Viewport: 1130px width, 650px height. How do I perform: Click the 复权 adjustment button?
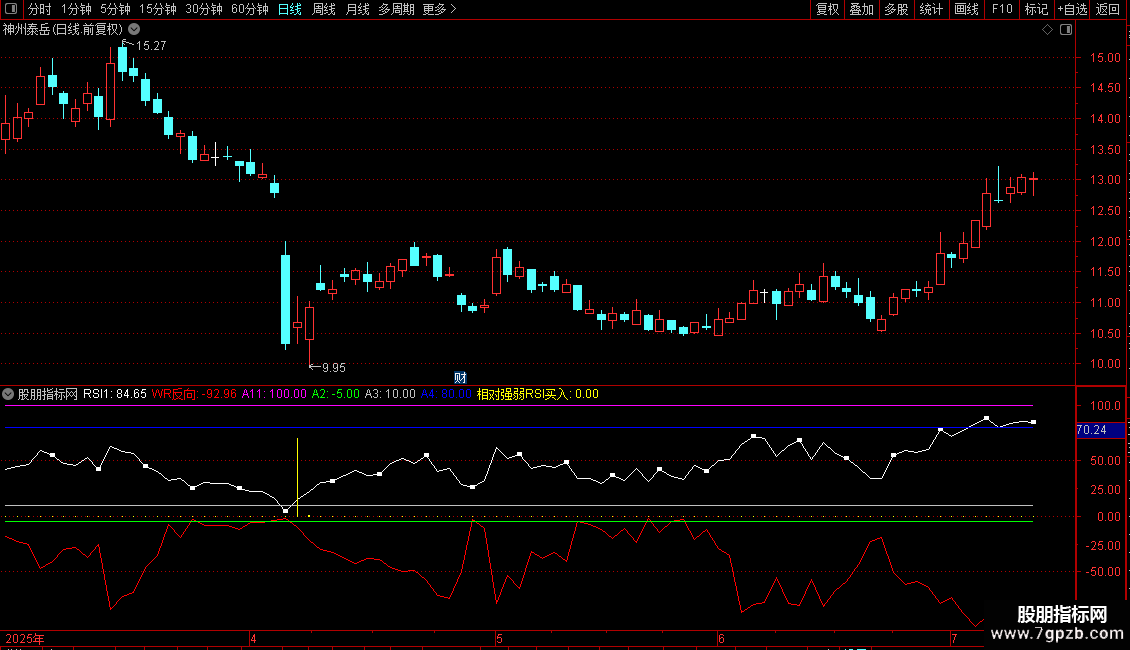(827, 9)
